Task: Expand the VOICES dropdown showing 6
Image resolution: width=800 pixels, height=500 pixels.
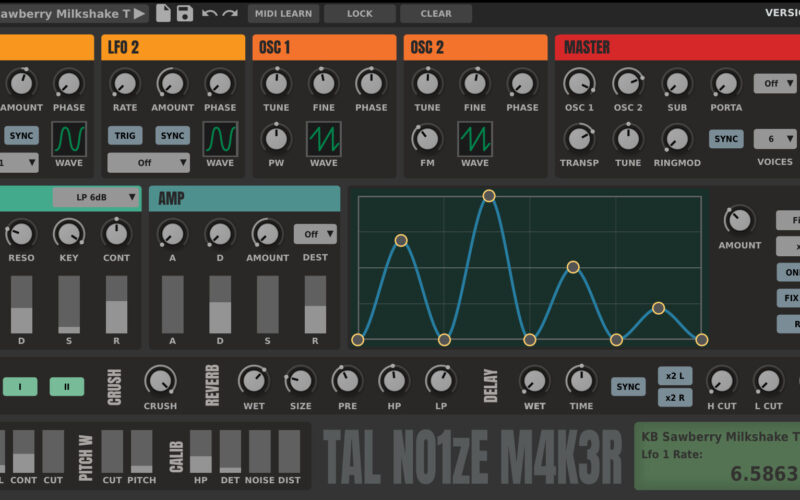Action: (x=775, y=139)
